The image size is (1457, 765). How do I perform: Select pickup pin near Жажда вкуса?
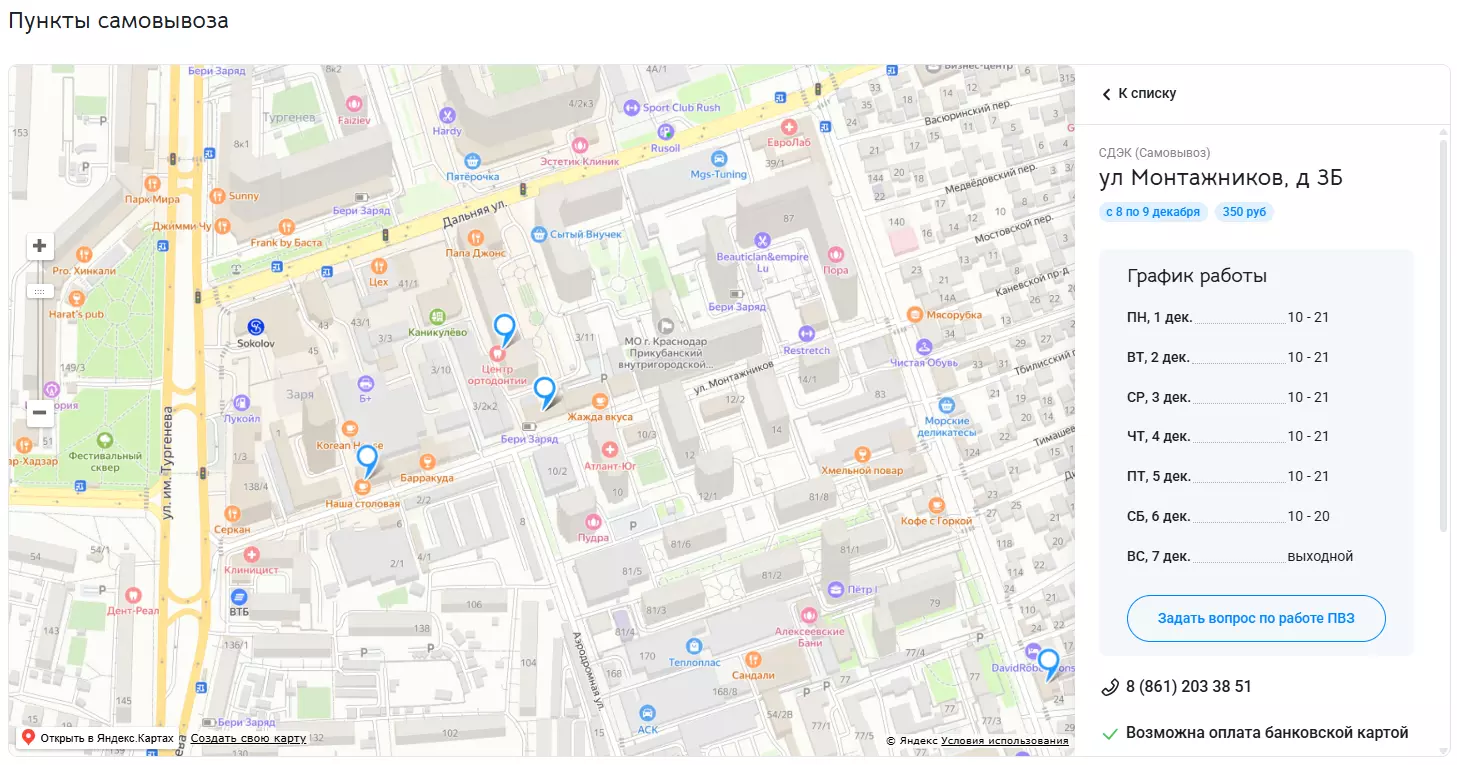[x=544, y=390]
